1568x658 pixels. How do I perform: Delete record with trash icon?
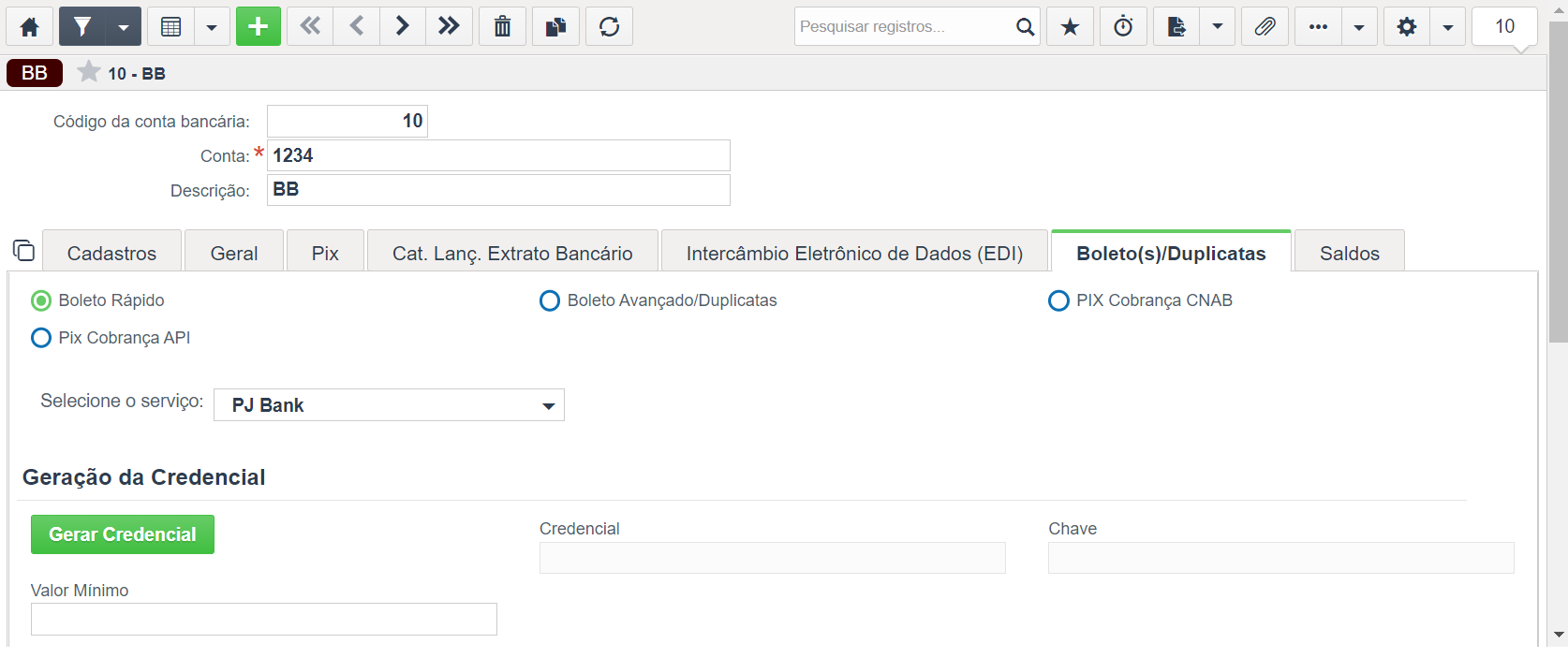click(x=503, y=26)
